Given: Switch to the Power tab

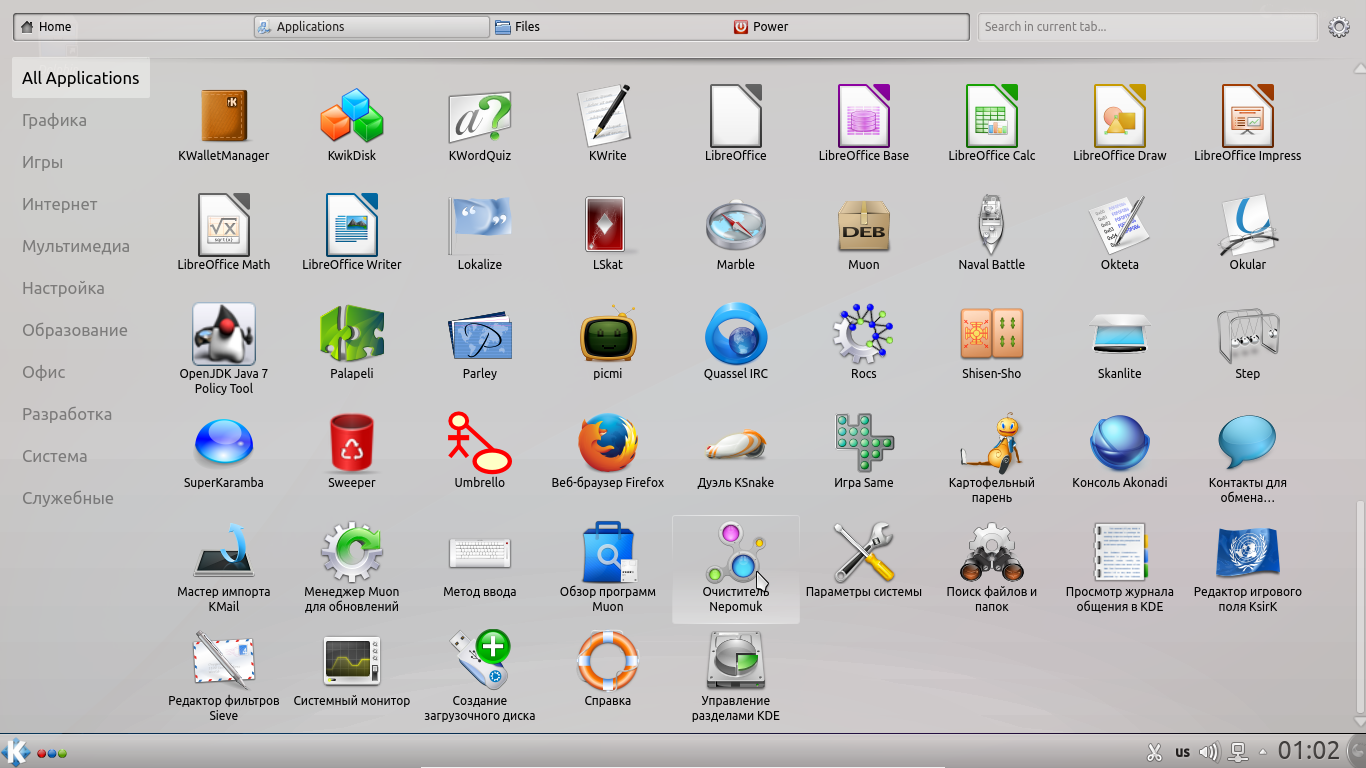Looking at the screenshot, I should [x=770, y=27].
